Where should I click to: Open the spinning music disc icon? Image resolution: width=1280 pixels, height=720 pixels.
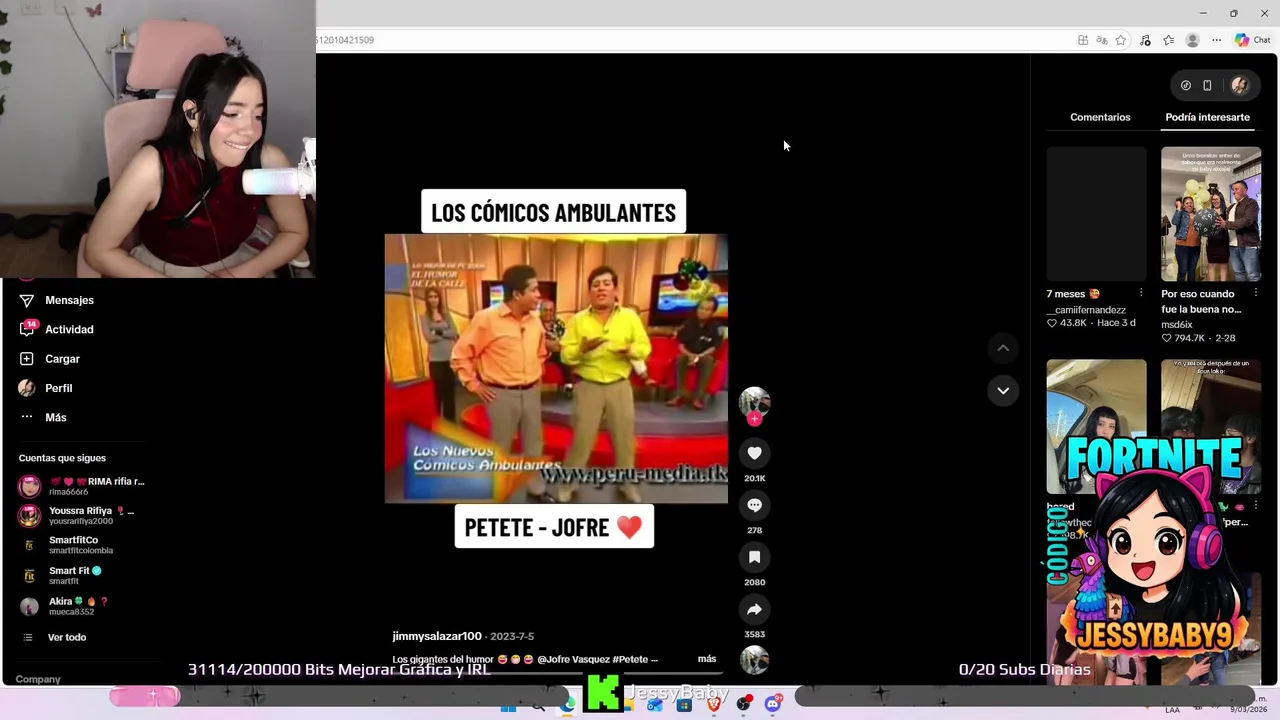coord(755,660)
